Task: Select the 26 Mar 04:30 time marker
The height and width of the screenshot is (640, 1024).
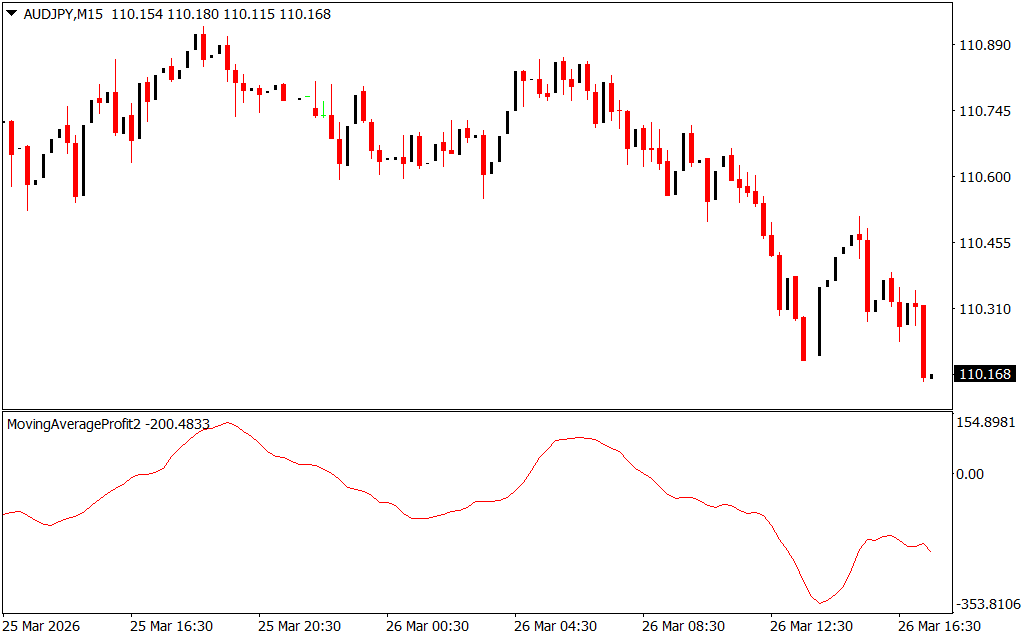Action: point(557,626)
